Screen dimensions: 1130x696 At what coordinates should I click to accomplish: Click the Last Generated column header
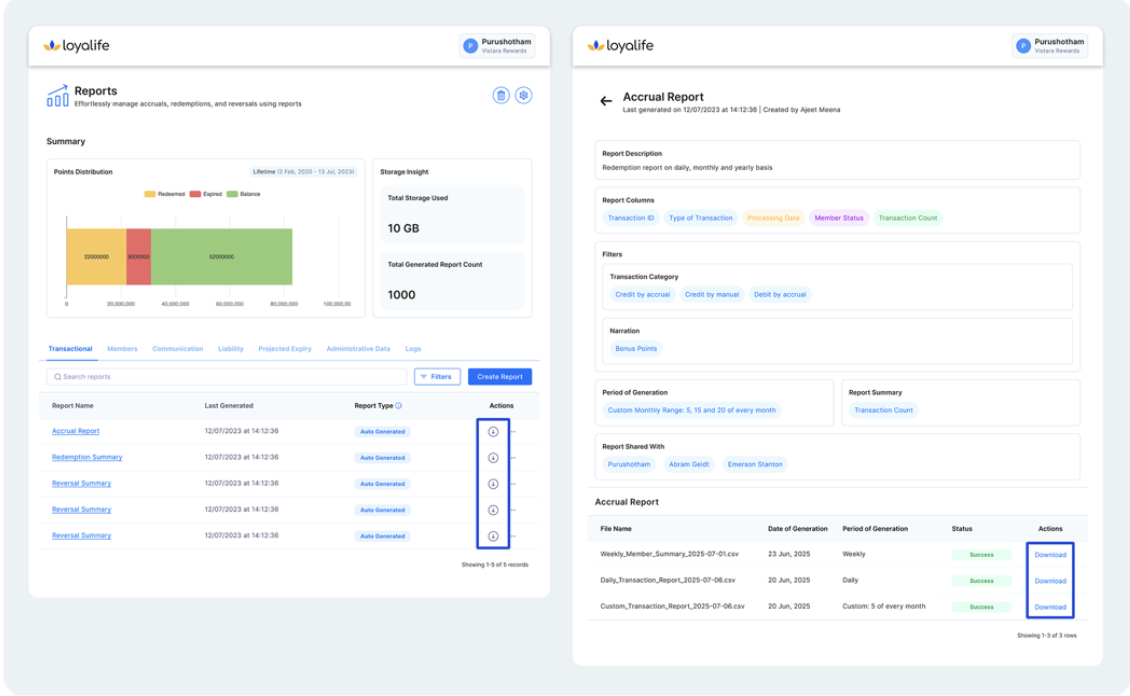coord(228,406)
